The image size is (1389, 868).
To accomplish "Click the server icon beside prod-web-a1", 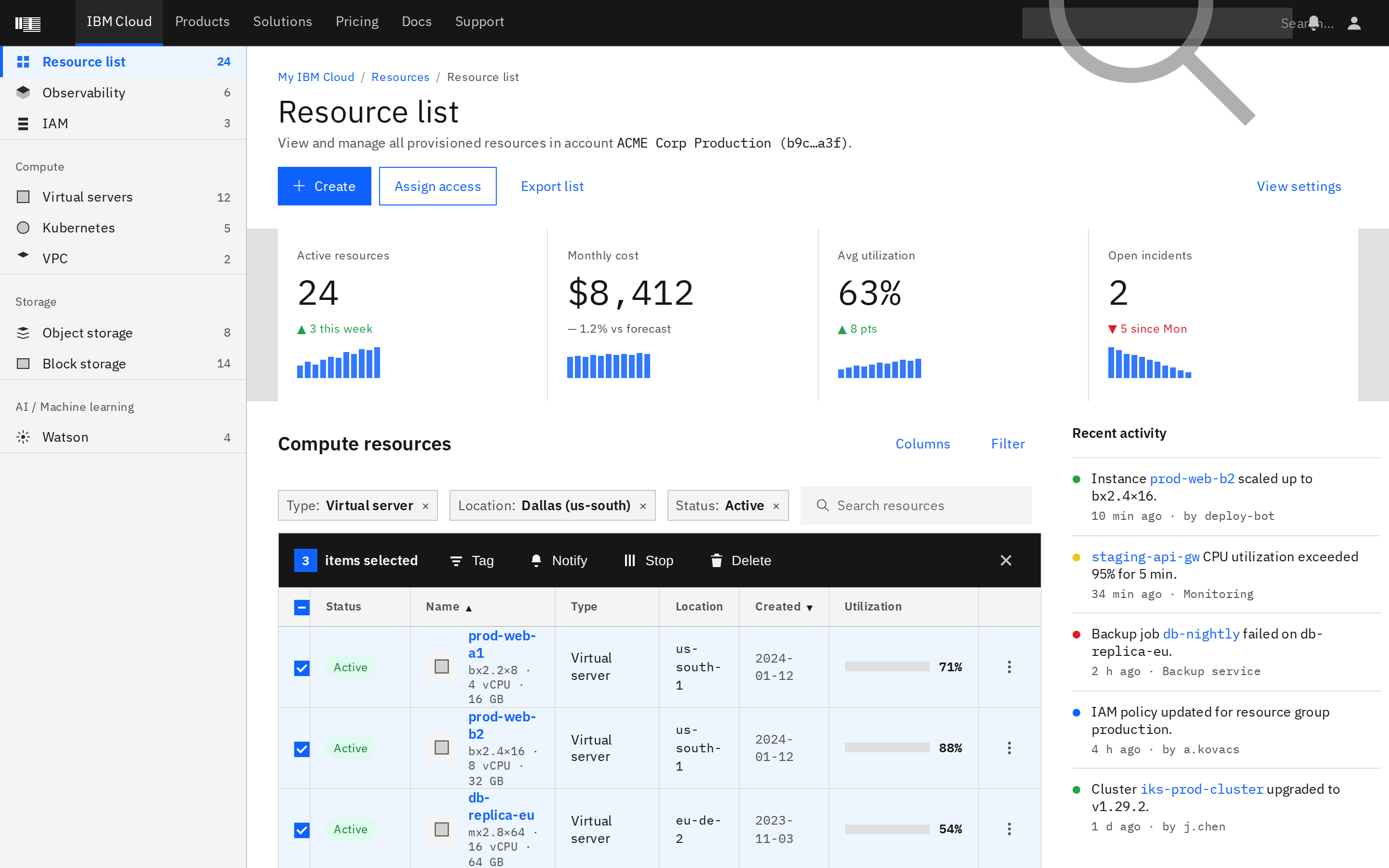I will point(441,666).
